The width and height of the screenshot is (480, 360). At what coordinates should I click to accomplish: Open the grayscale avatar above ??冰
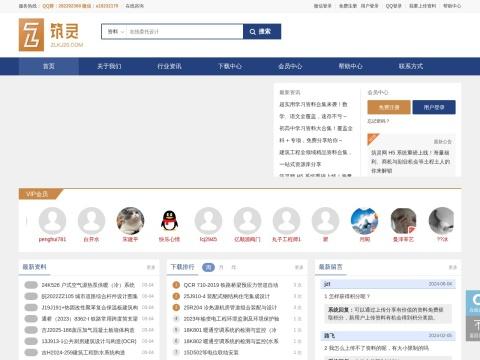pyautogui.click(x=442, y=221)
